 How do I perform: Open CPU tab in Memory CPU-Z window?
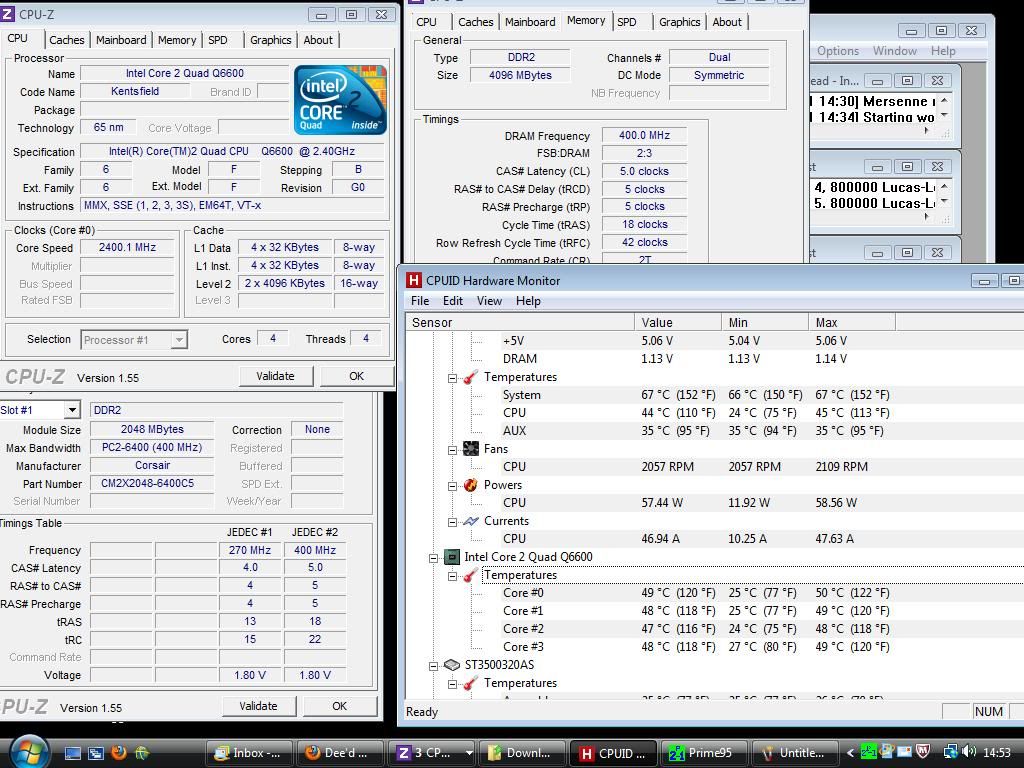426,22
